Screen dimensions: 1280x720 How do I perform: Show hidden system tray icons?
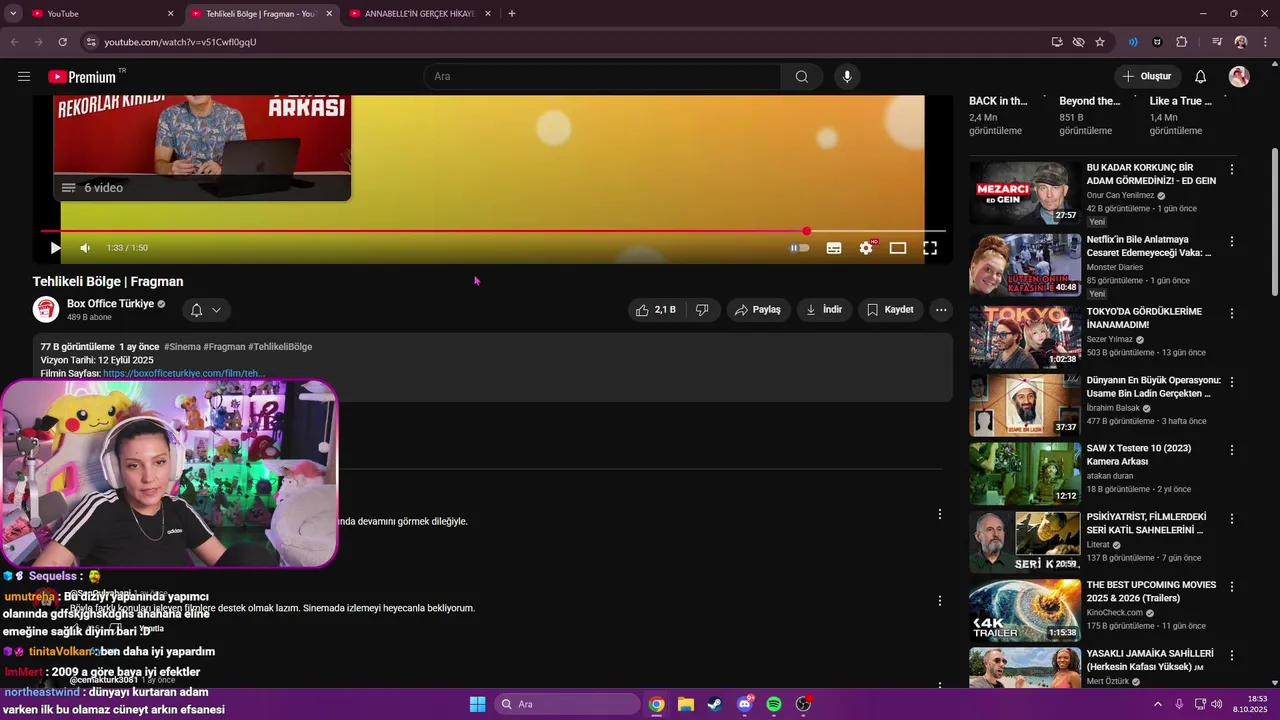click(x=1158, y=704)
